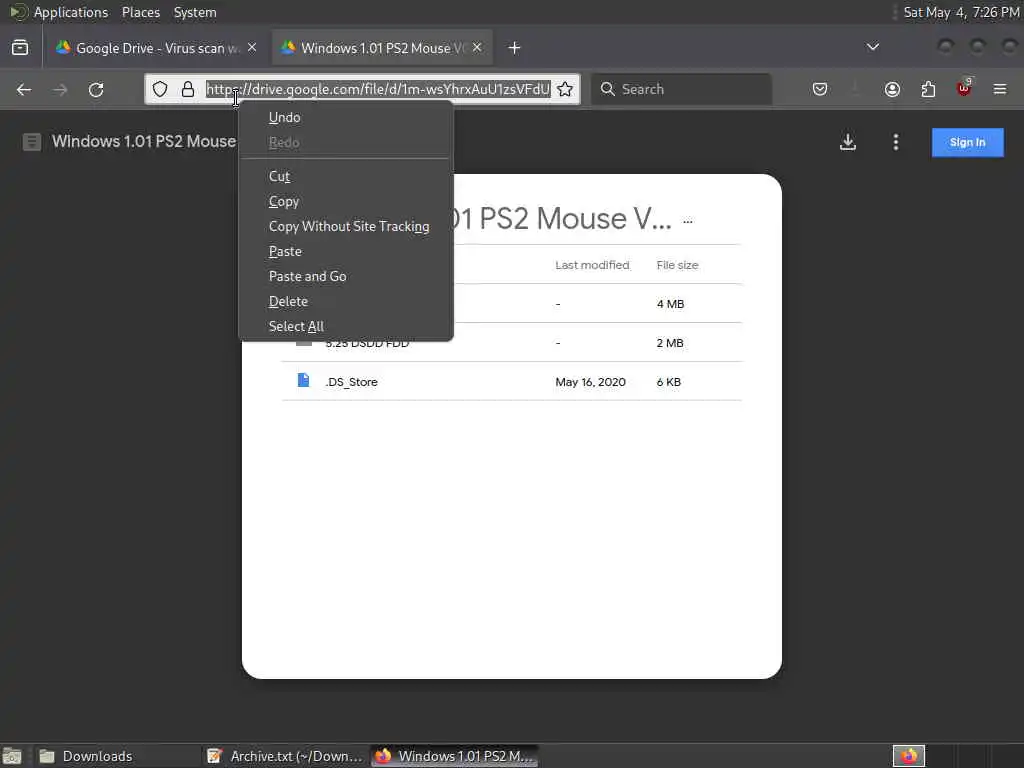Select the Windows 1.01 PS2 Mouse tab

tap(382, 48)
